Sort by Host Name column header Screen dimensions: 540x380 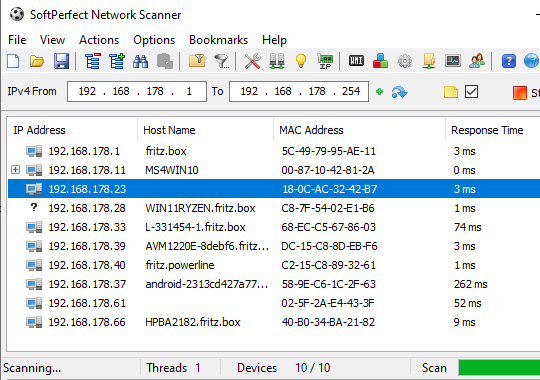205,130
